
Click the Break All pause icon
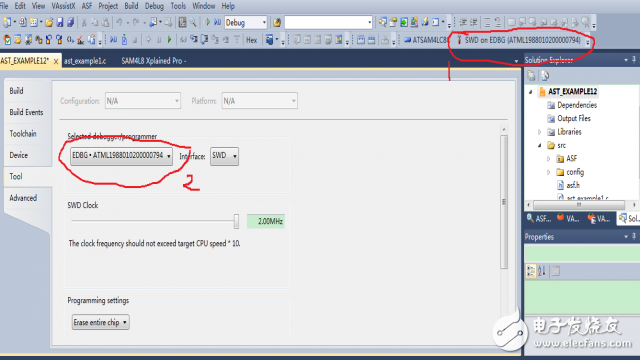click(x=159, y=40)
